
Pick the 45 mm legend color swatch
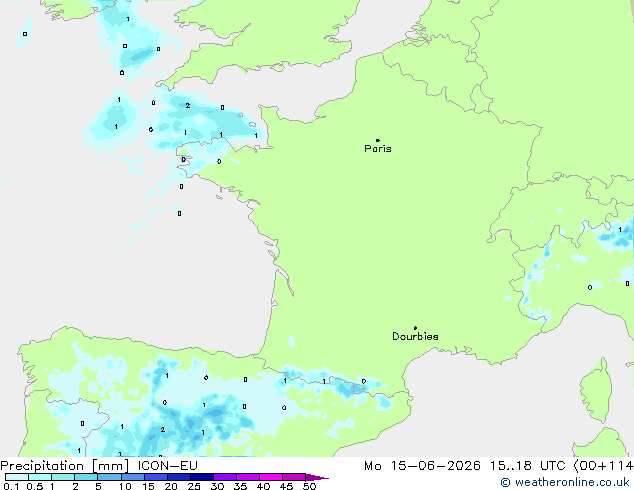(x=294, y=477)
